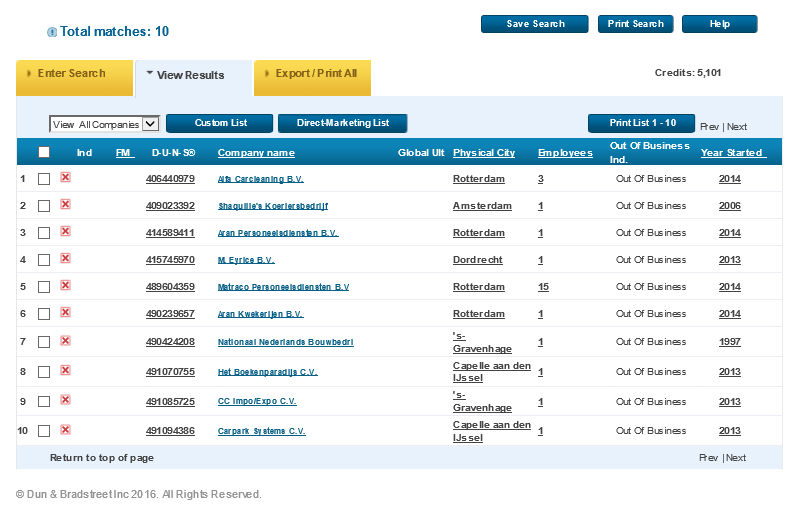The height and width of the screenshot is (505, 796).
Task: Open M. Eyrice B.V. company link
Action: coord(246,260)
